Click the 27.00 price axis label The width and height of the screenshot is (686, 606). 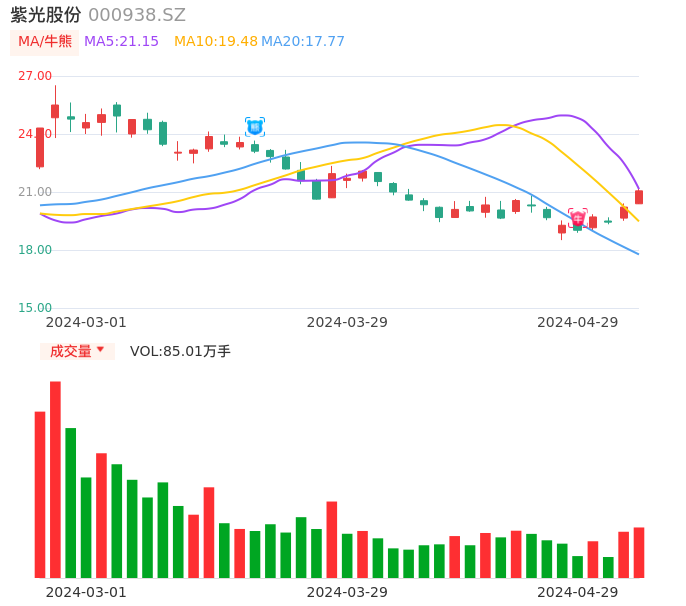[x=35, y=76]
